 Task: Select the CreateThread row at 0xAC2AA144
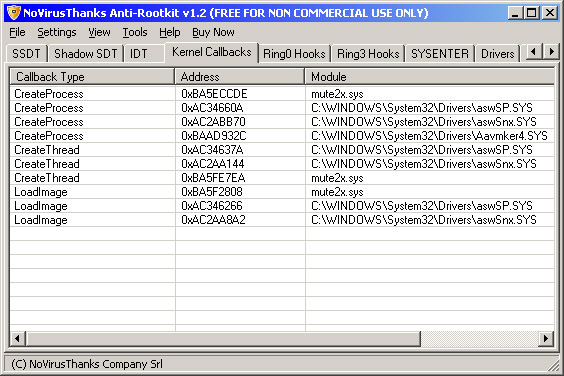coord(282,164)
